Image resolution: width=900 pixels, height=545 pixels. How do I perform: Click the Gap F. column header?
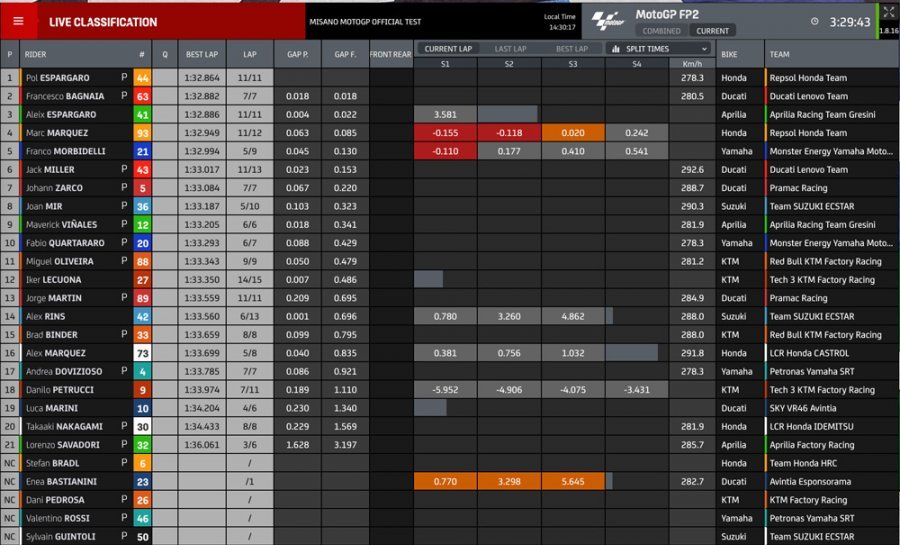(345, 54)
